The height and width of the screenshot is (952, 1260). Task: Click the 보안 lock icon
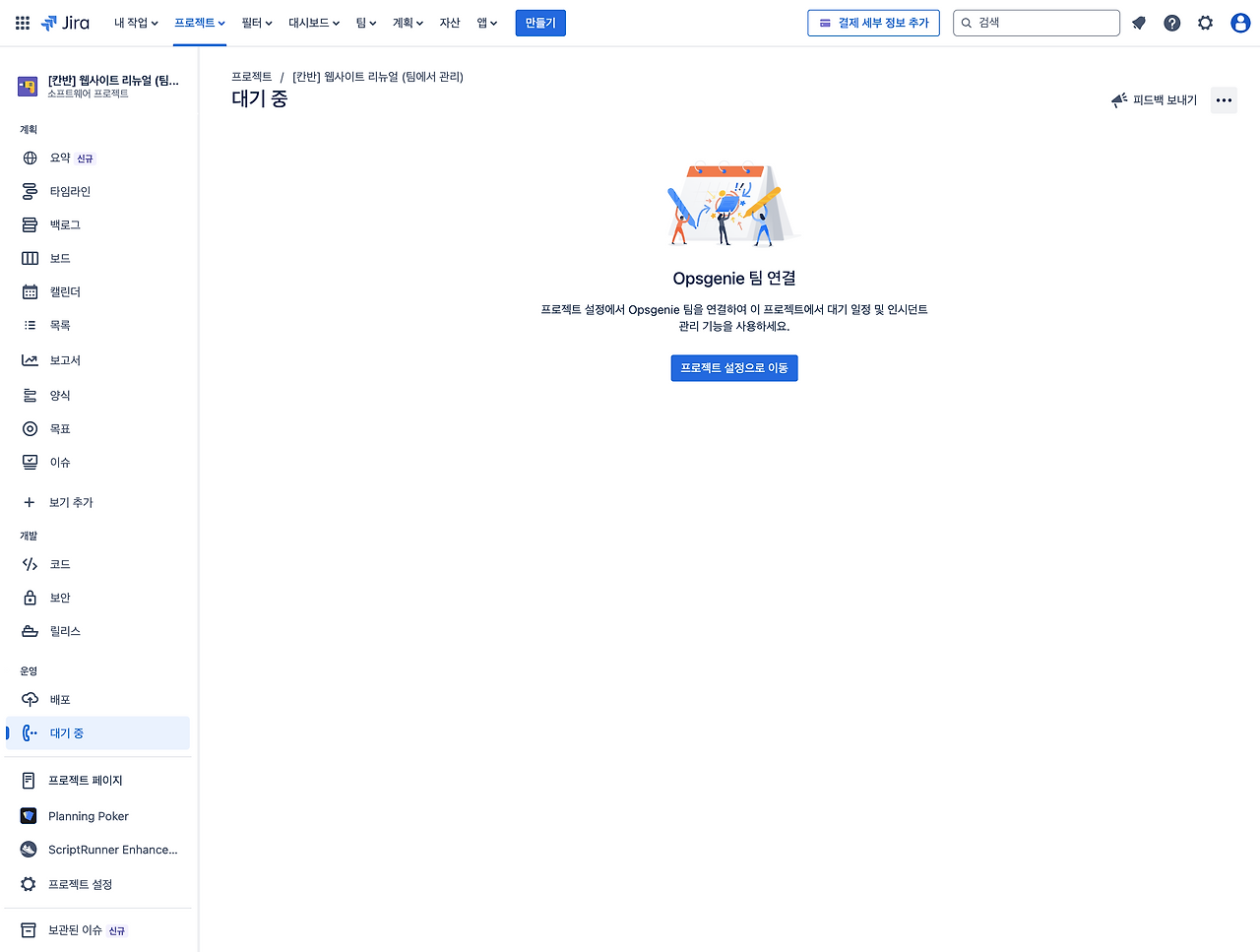click(x=30, y=598)
